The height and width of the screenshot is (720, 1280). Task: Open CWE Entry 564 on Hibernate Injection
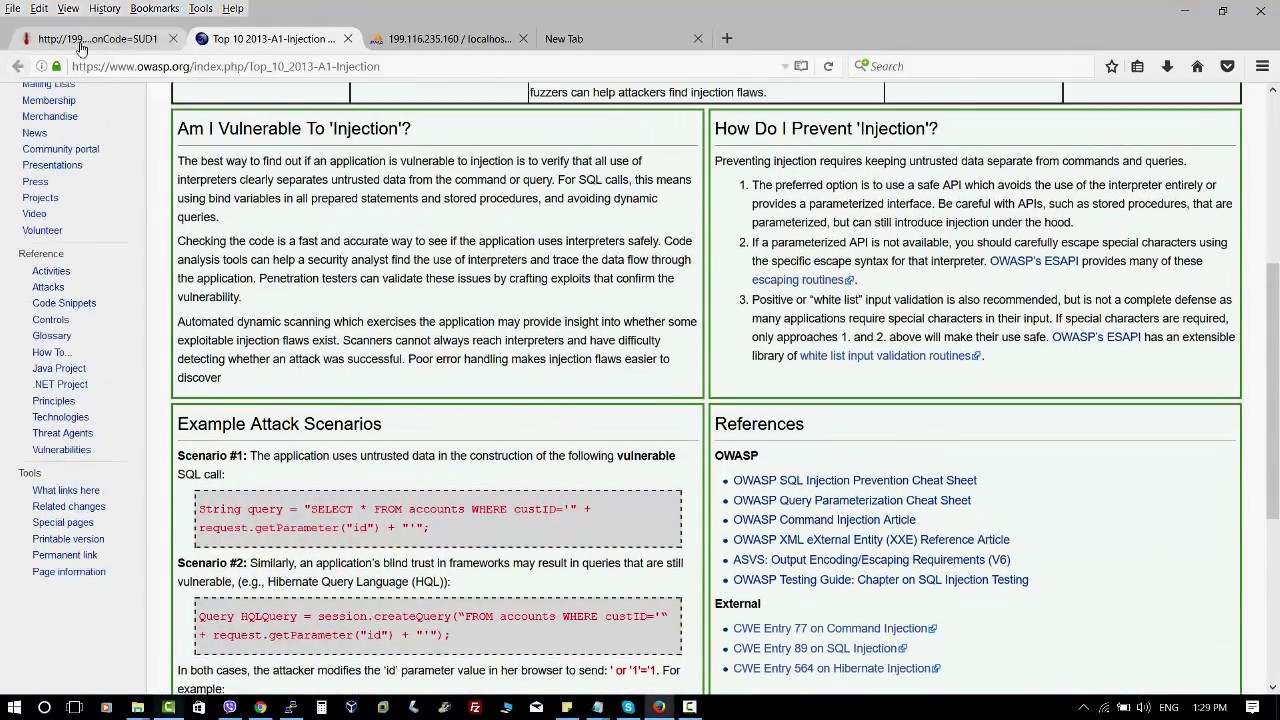[x=836, y=668]
